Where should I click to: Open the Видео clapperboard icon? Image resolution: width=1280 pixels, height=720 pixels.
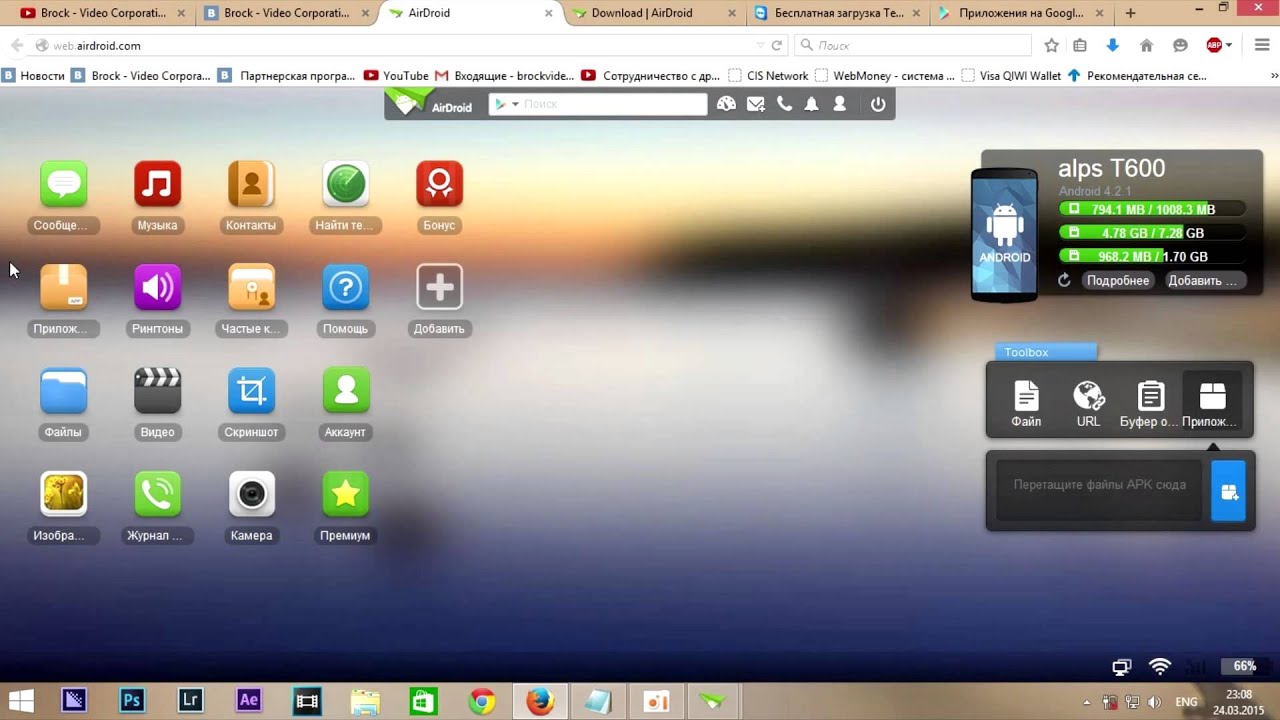tap(157, 391)
